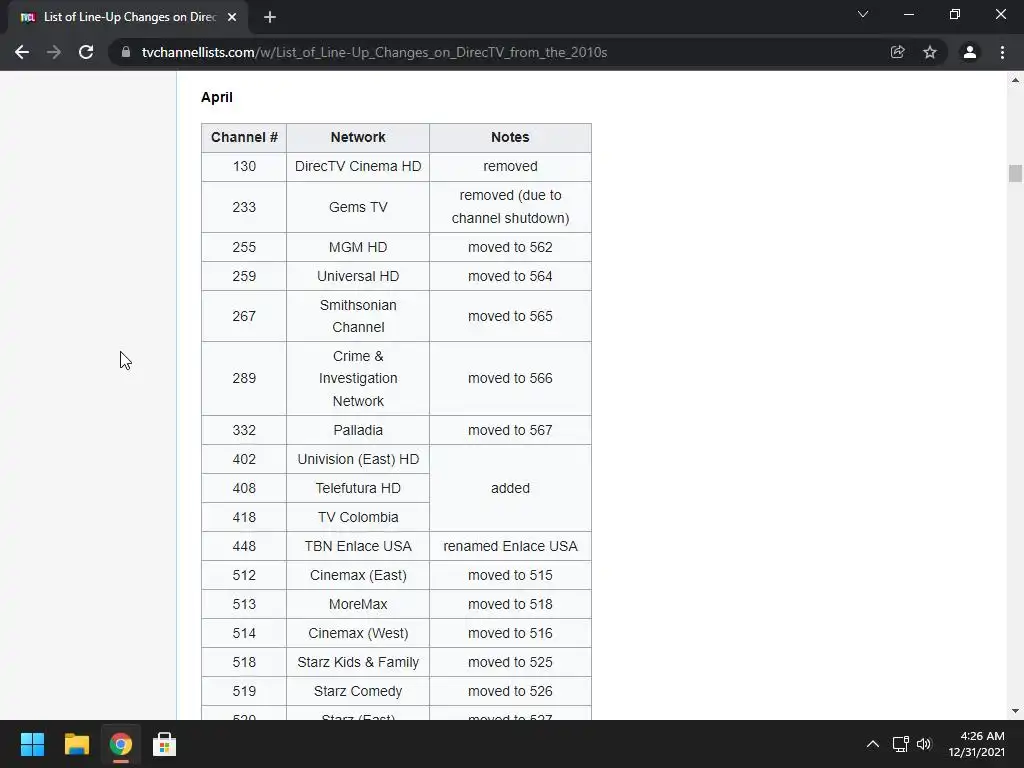Open the Chrome profile icon
This screenshot has height=768, width=1024.
coord(970,52)
